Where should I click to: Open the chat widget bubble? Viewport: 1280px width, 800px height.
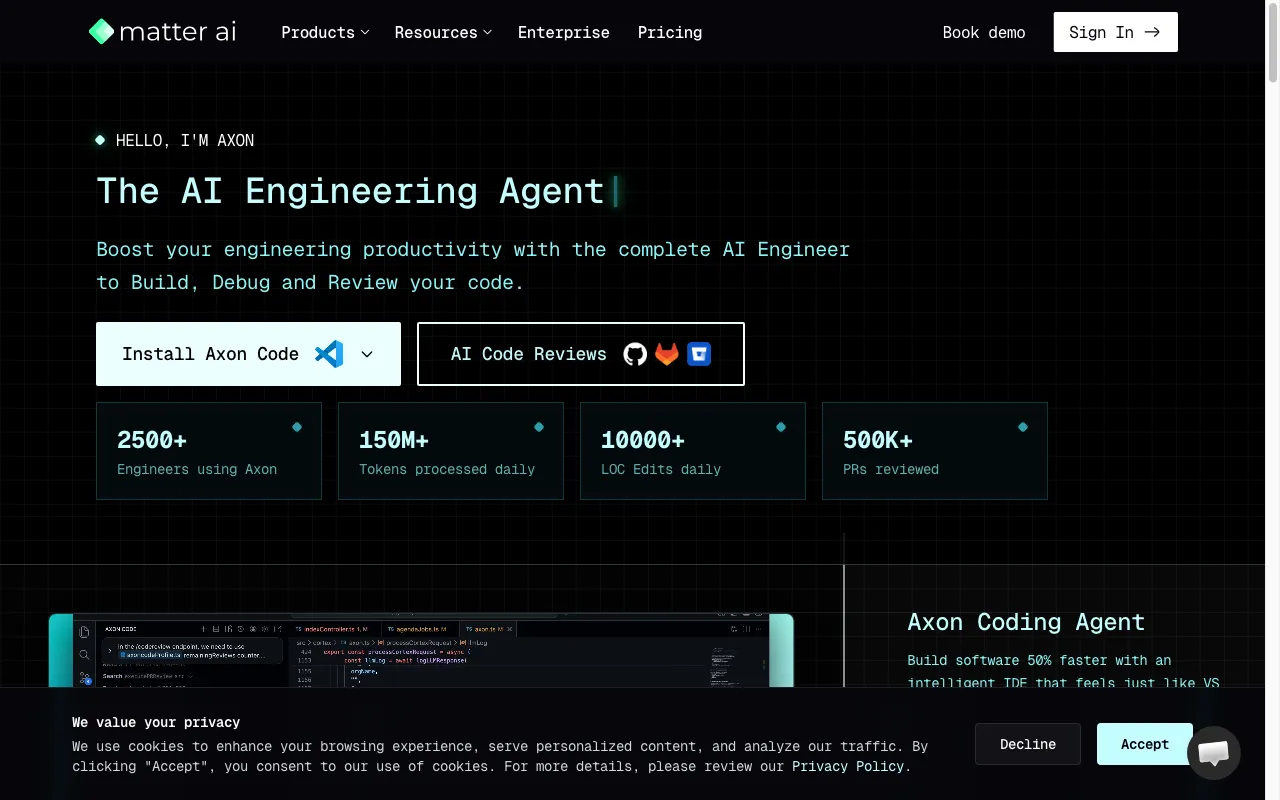(x=1214, y=753)
